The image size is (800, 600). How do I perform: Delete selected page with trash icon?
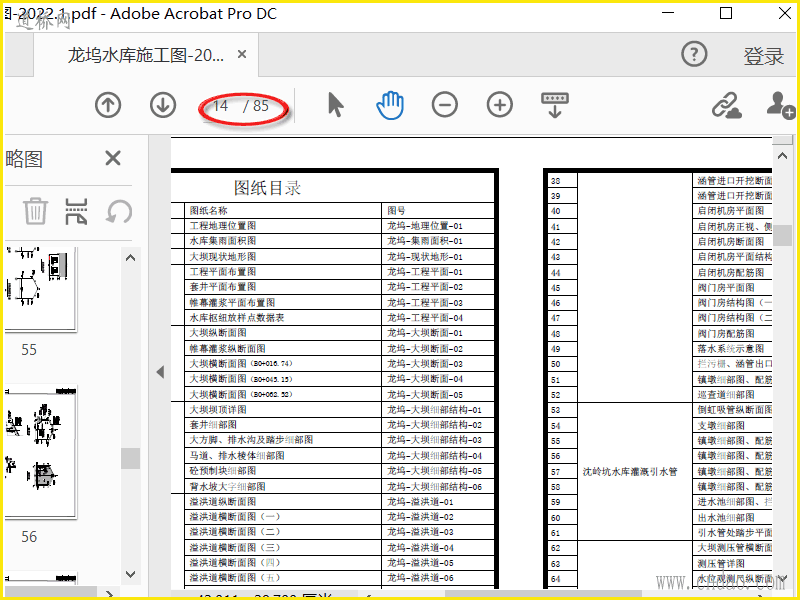coord(35,211)
